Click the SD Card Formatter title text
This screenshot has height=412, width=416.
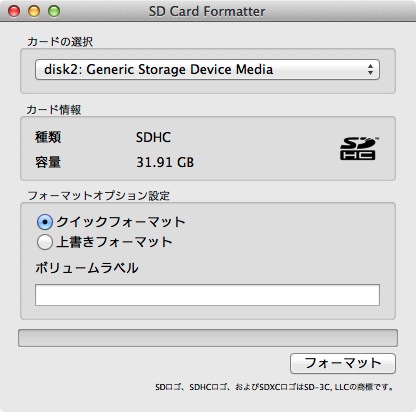click(x=207, y=11)
